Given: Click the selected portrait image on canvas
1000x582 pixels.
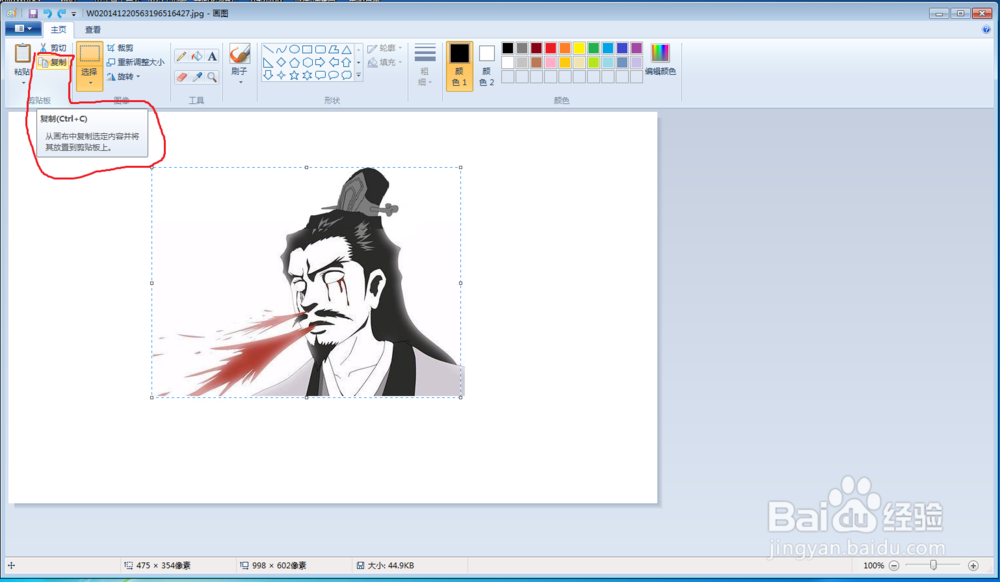Looking at the screenshot, I should tap(306, 282).
